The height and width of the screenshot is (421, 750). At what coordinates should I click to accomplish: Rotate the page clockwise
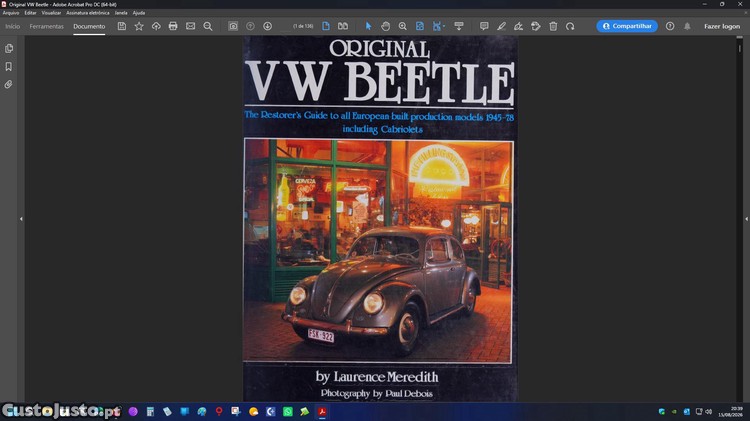pyautogui.click(x=570, y=26)
